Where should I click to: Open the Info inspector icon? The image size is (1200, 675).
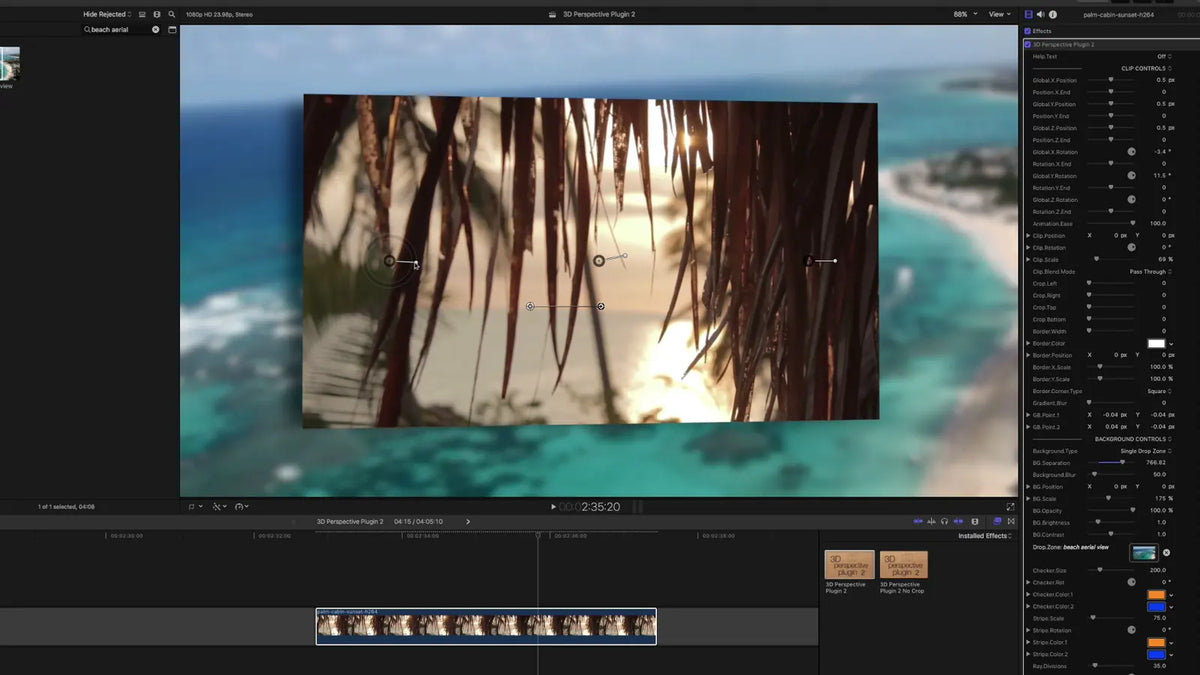(1053, 14)
